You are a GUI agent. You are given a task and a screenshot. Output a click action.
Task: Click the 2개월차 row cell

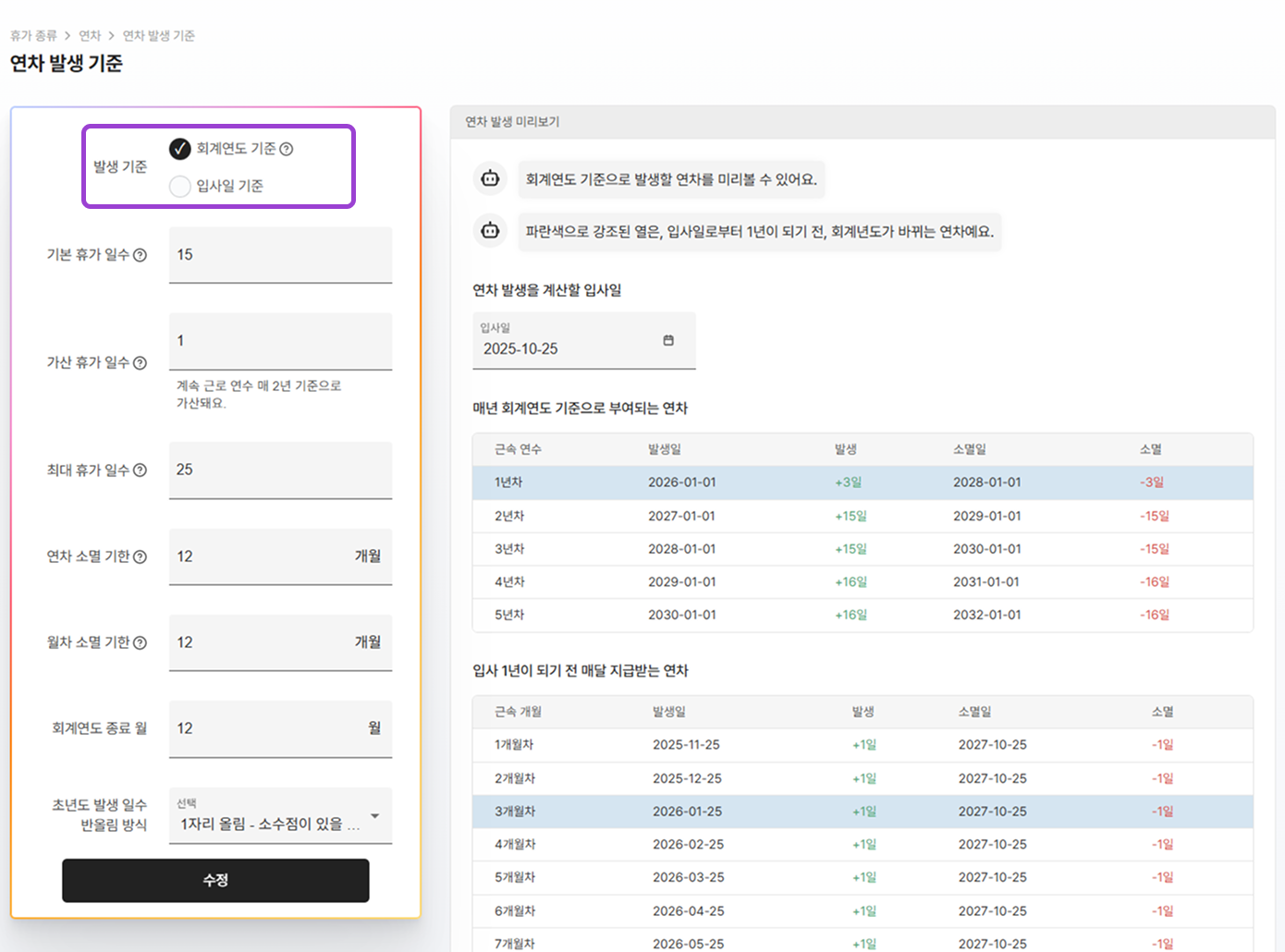coord(515,778)
